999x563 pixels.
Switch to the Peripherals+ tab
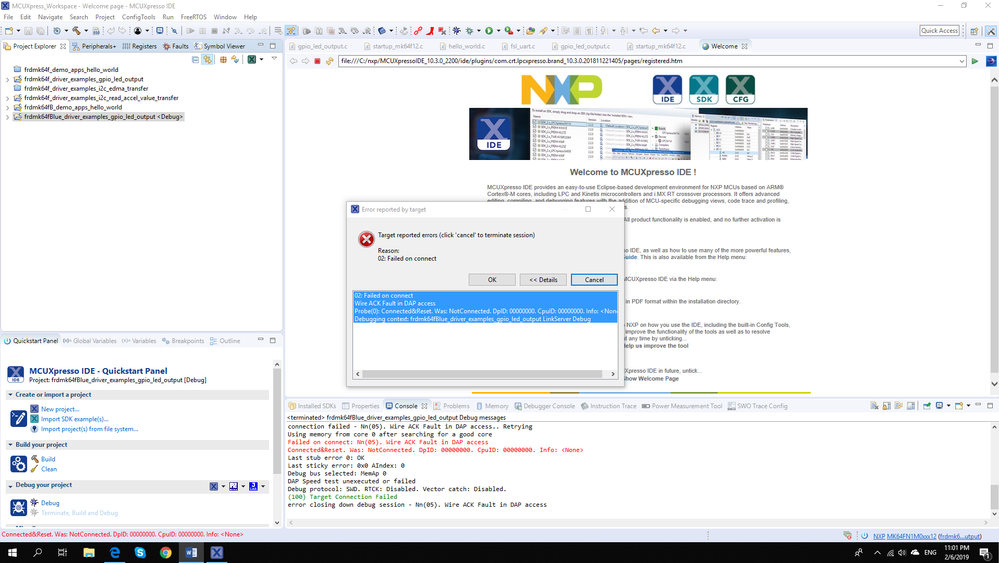[x=94, y=46]
